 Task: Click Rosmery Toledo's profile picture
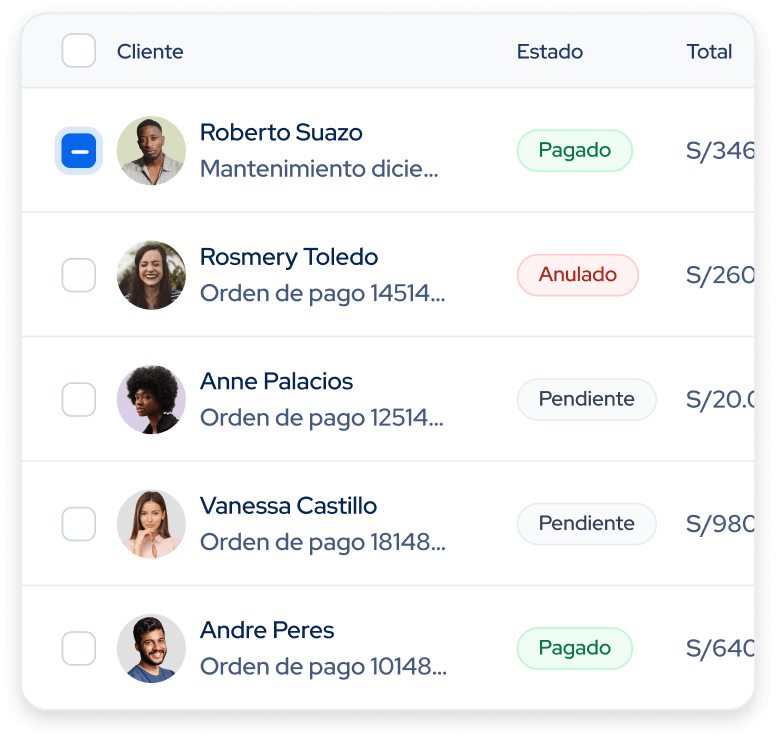(x=151, y=275)
